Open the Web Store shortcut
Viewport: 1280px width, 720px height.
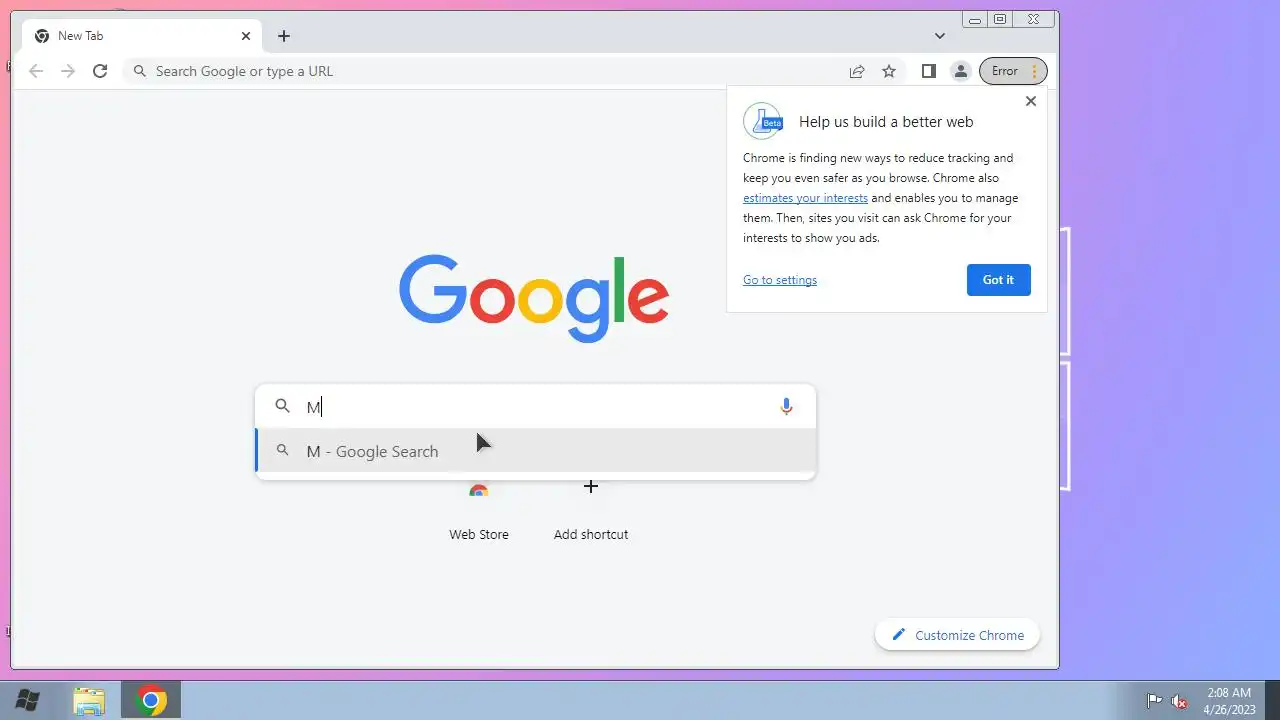point(479,511)
